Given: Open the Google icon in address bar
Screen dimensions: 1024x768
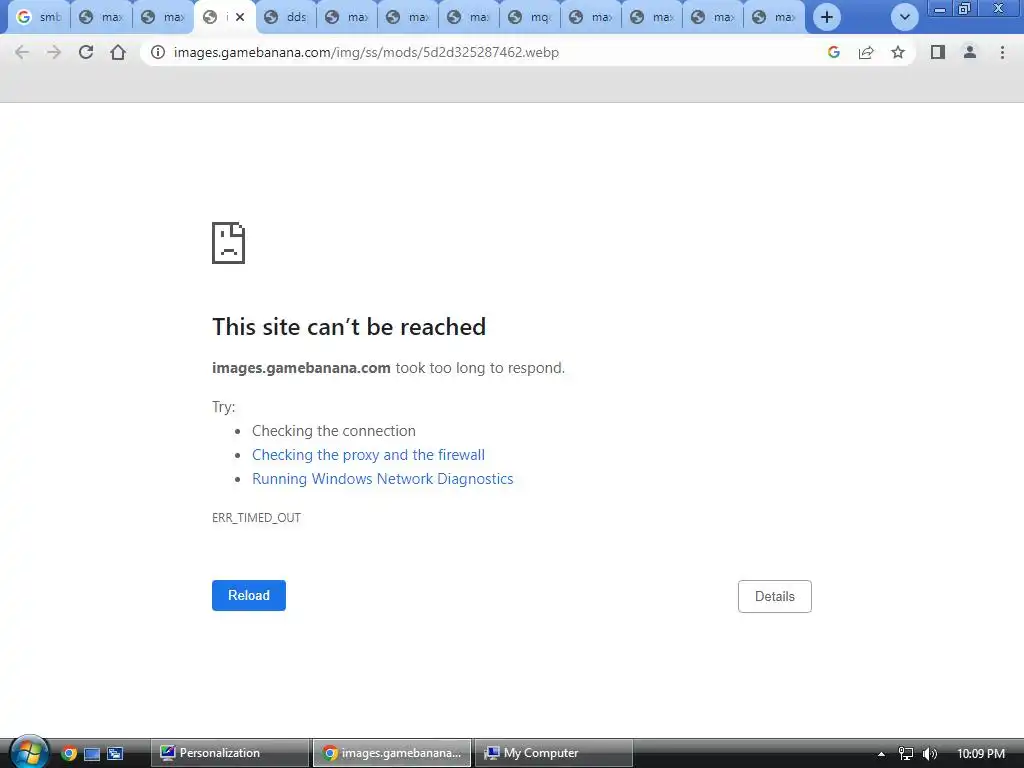Looking at the screenshot, I should (833, 52).
